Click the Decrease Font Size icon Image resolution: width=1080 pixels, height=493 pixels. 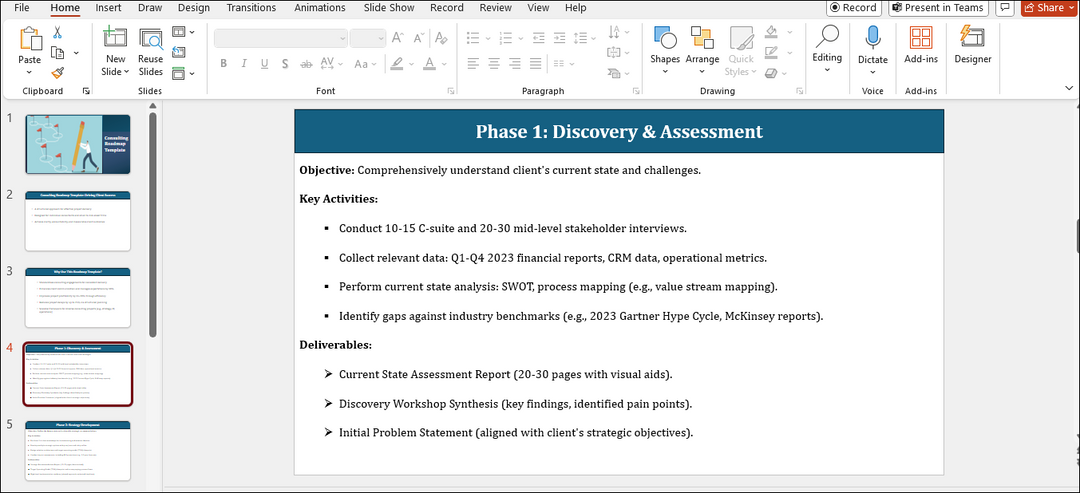(419, 37)
